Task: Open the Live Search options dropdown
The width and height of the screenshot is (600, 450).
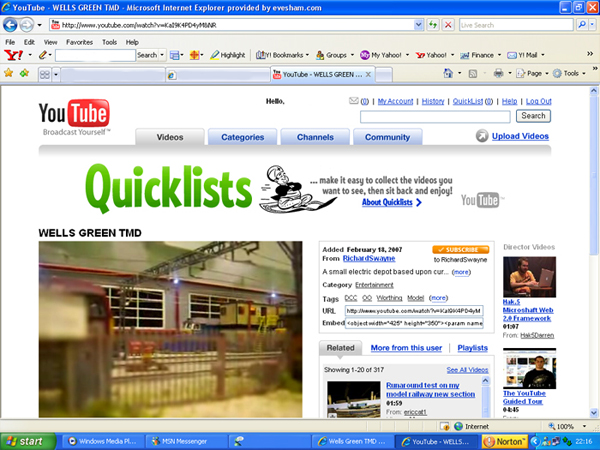Action: 592,25
